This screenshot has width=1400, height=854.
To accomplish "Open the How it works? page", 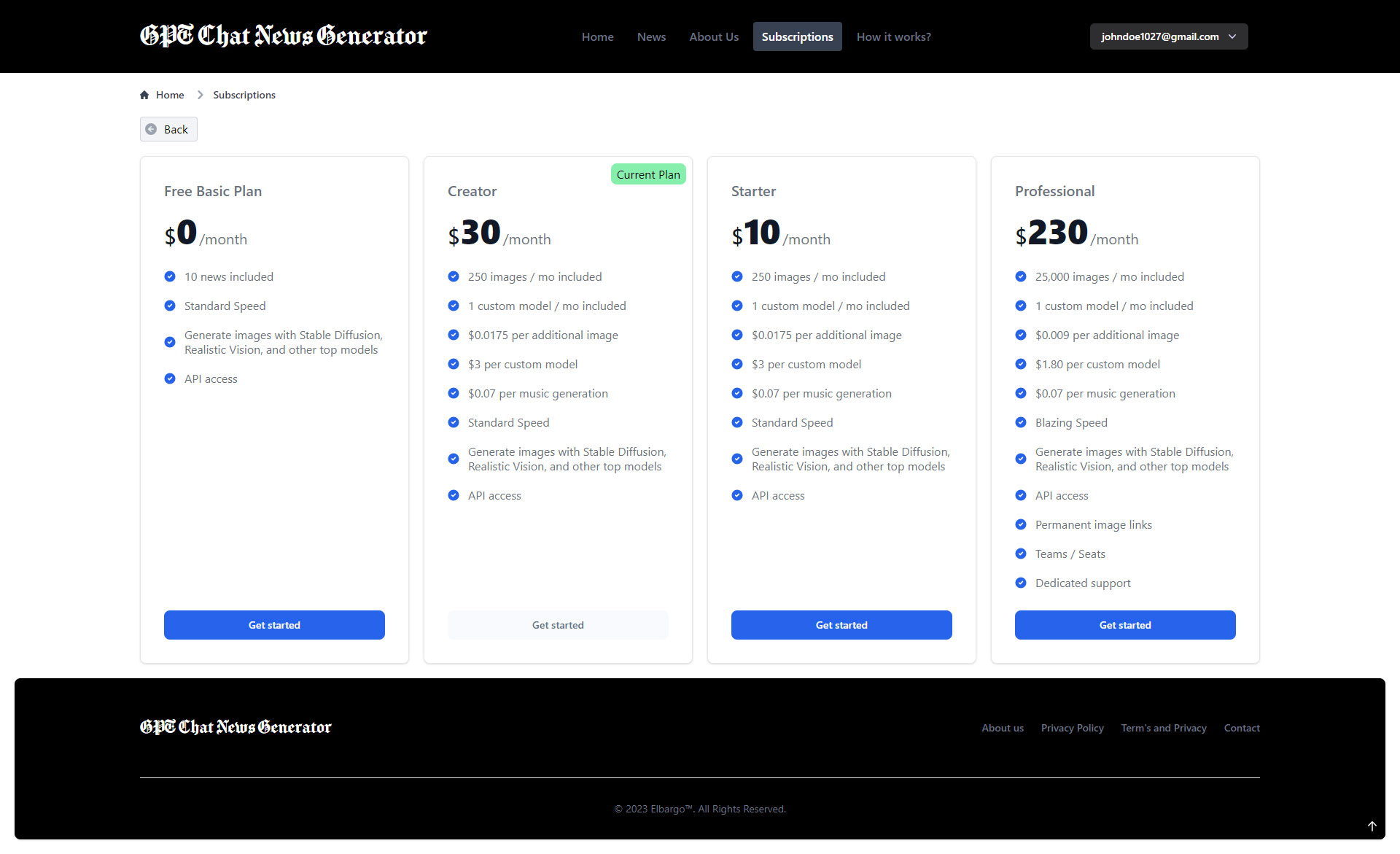I will pyautogui.click(x=893, y=36).
